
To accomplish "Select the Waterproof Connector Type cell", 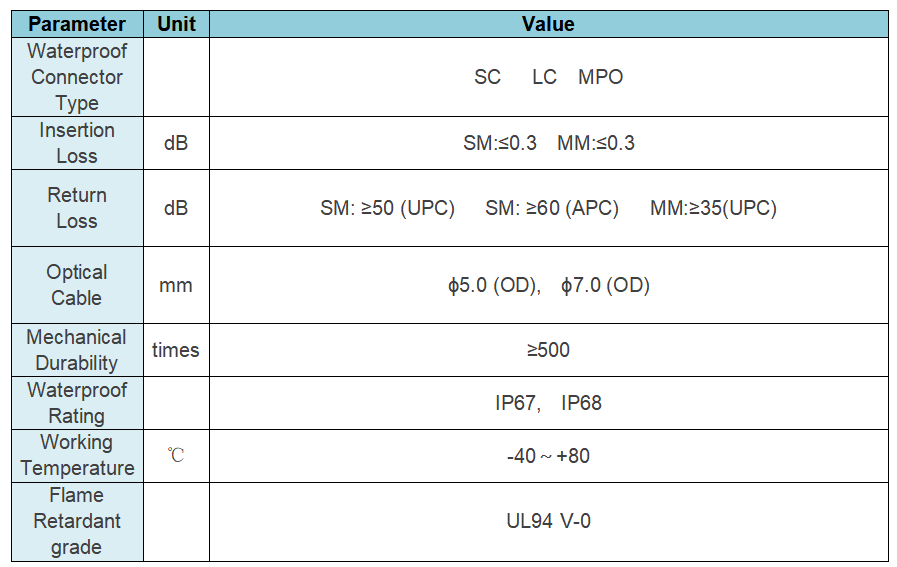I will pos(77,77).
